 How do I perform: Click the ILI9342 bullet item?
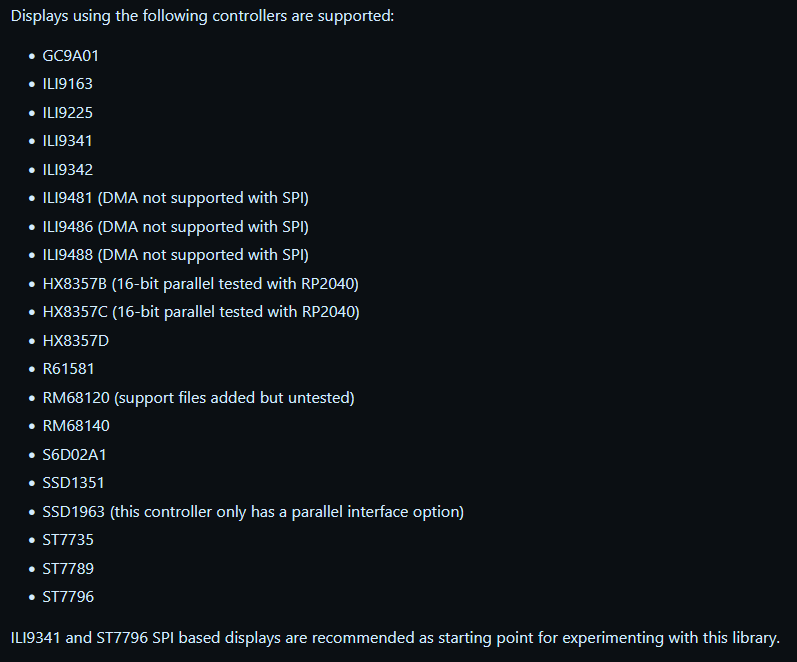coord(68,169)
